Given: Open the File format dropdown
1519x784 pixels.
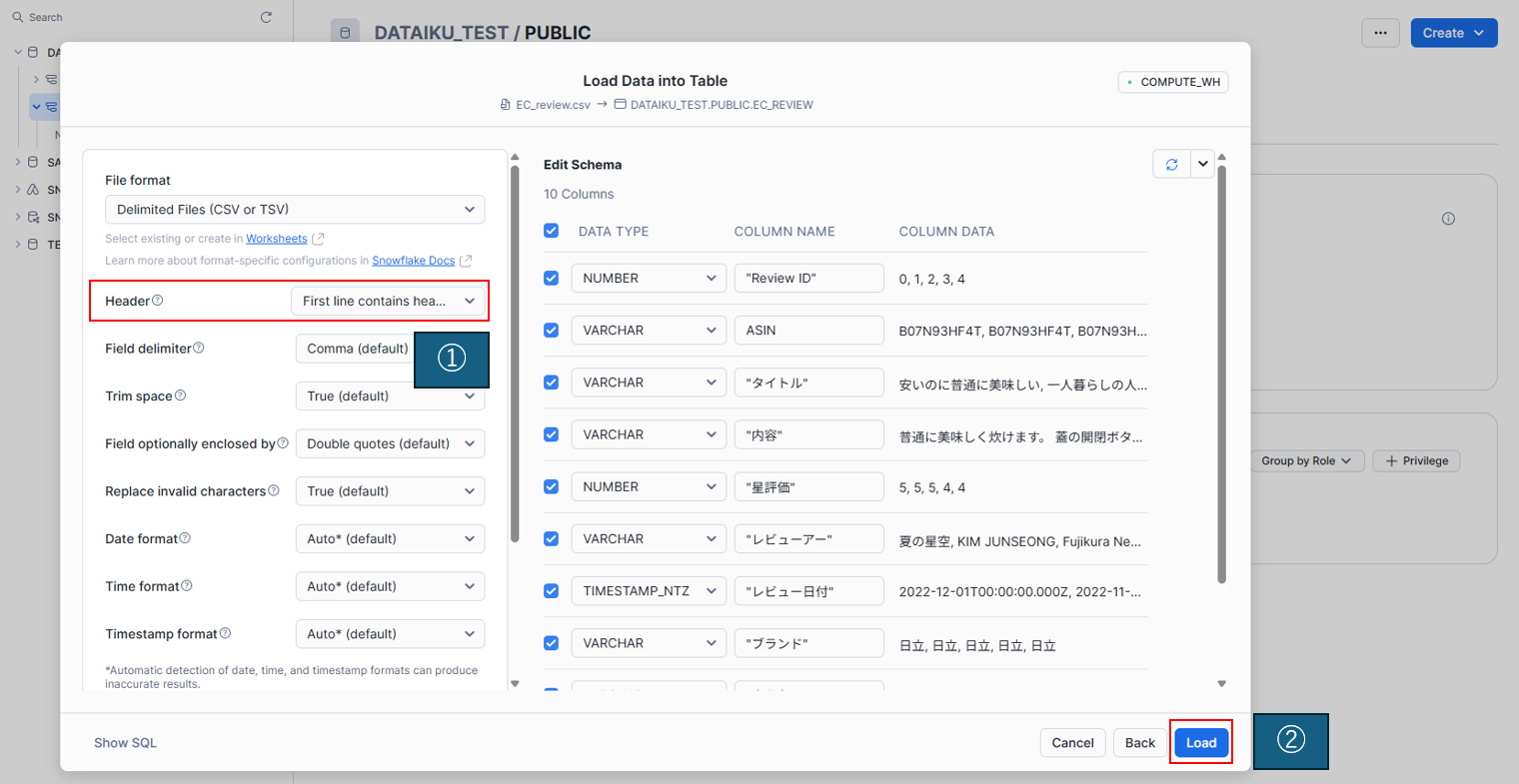Looking at the screenshot, I should 295,210.
